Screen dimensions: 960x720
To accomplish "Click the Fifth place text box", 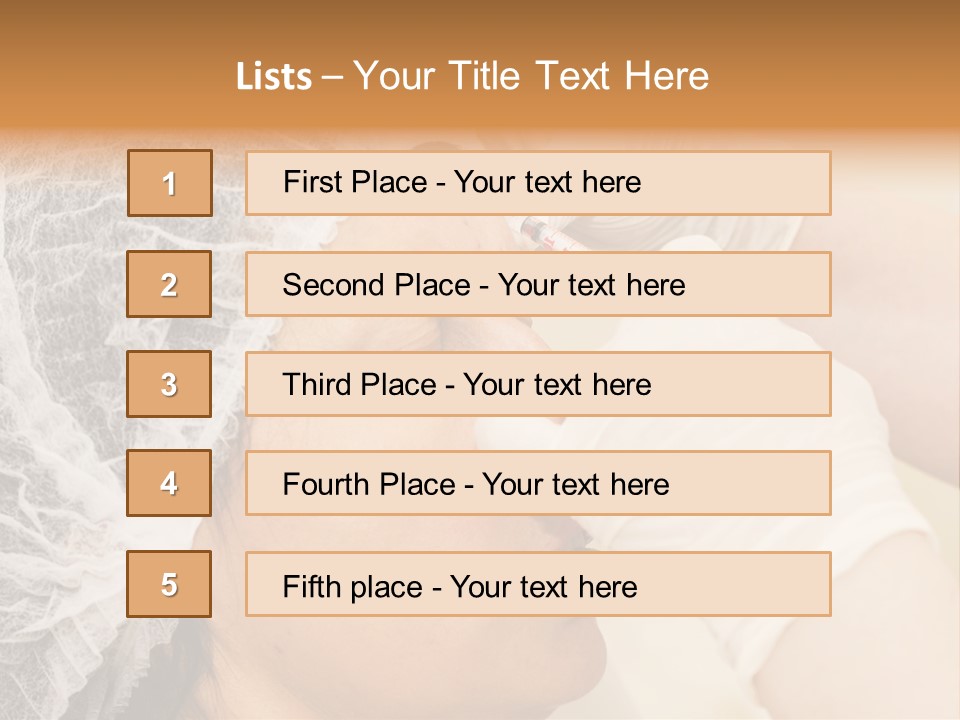I will 538,584.
